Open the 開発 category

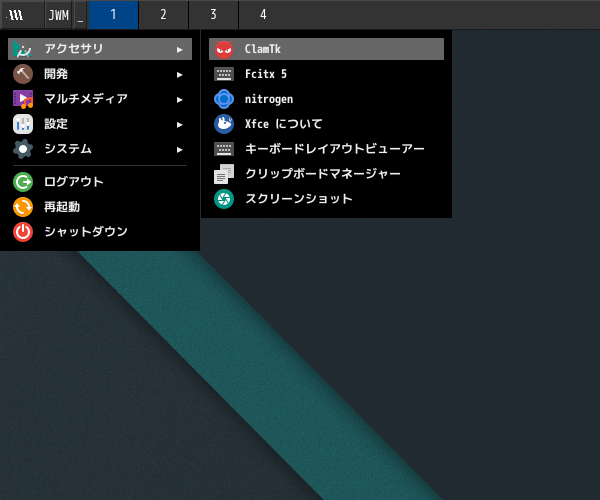click(x=100, y=74)
